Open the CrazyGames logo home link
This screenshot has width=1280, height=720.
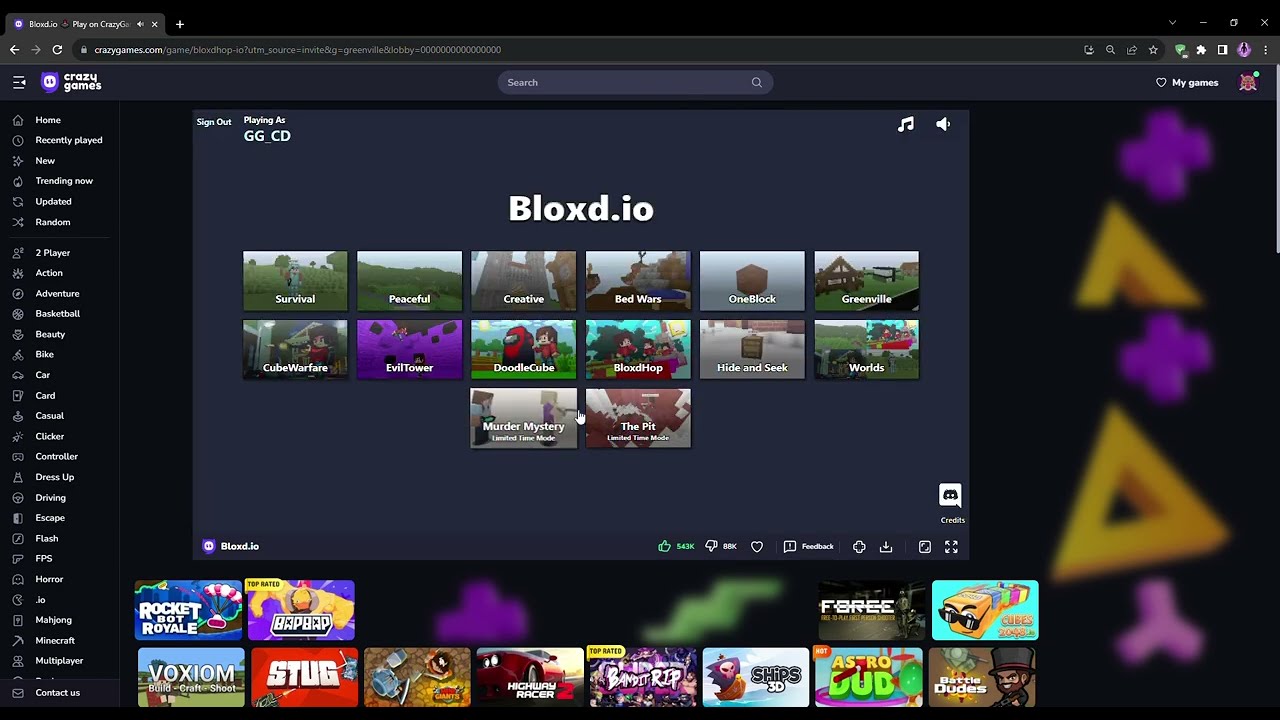(71, 82)
